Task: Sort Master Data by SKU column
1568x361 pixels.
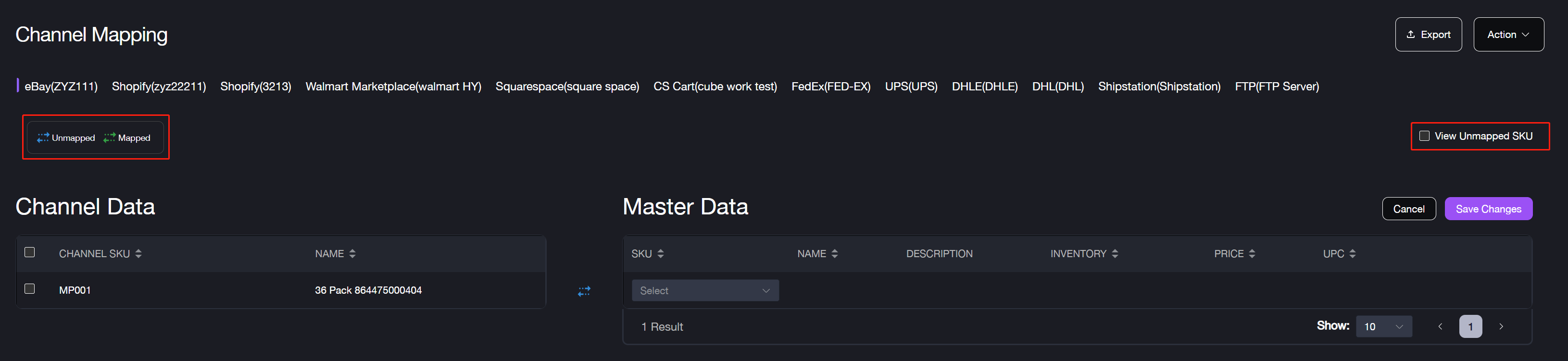Action: tap(661, 254)
